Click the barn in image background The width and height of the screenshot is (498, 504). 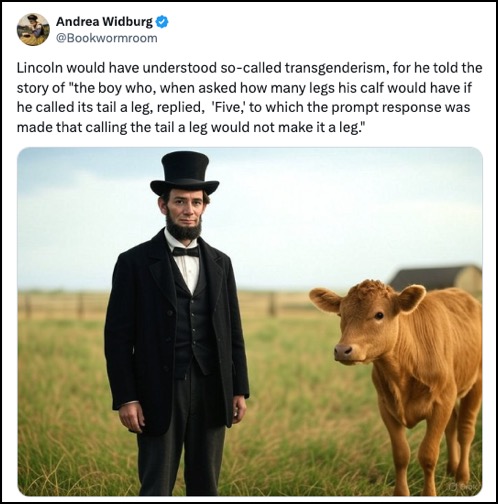(436, 278)
